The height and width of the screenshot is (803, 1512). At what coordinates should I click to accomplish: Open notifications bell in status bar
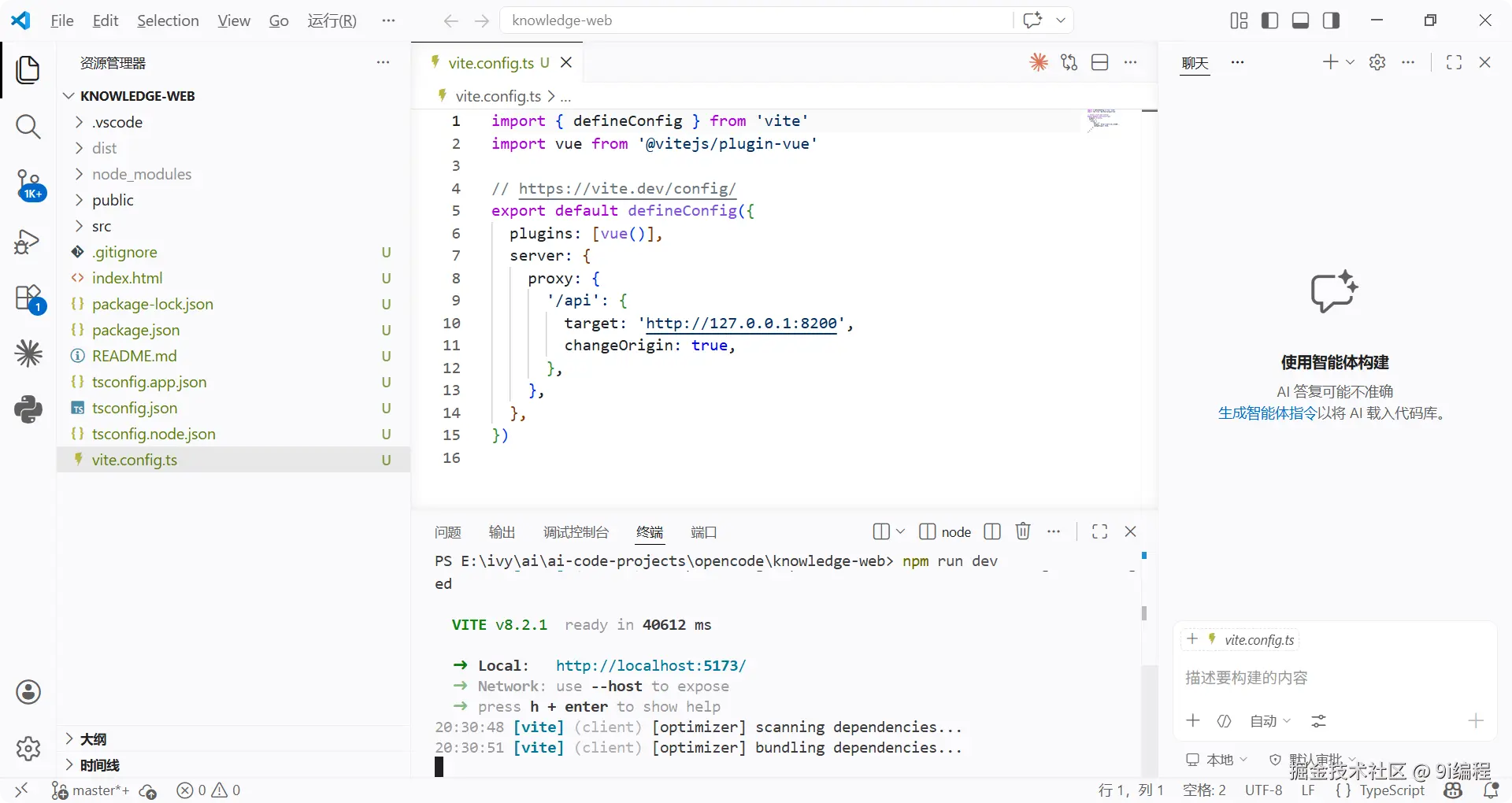1491,790
